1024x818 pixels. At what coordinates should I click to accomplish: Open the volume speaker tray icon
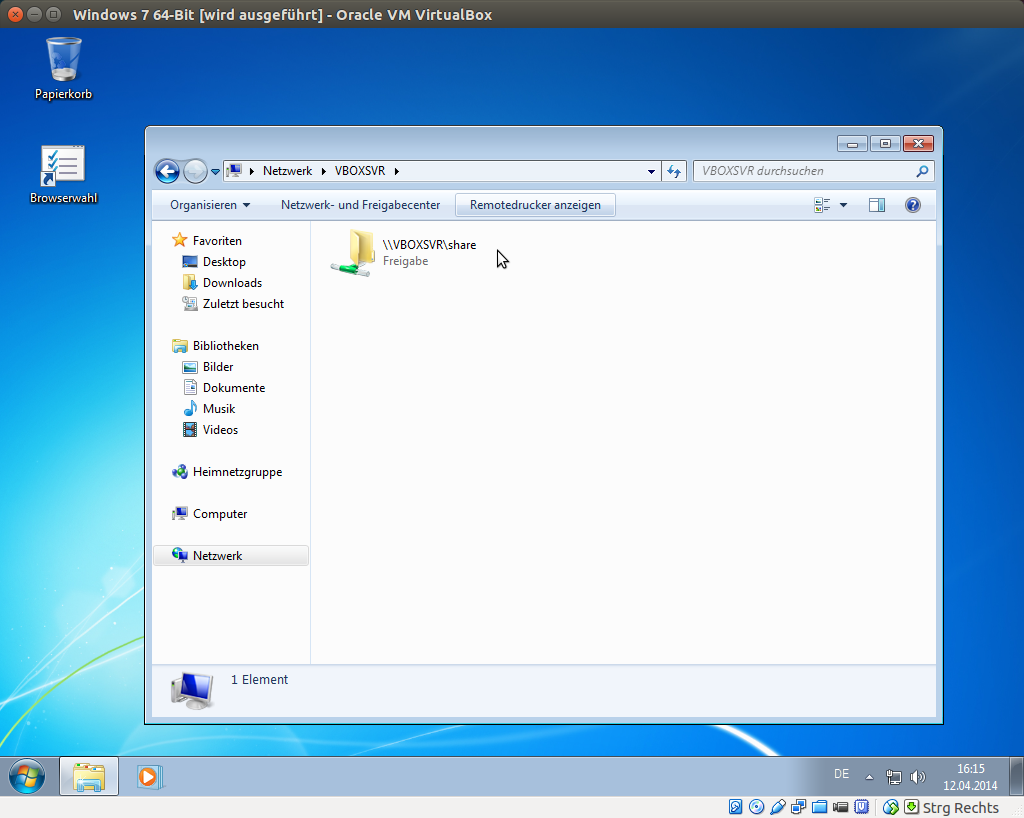pyautogui.click(x=918, y=777)
